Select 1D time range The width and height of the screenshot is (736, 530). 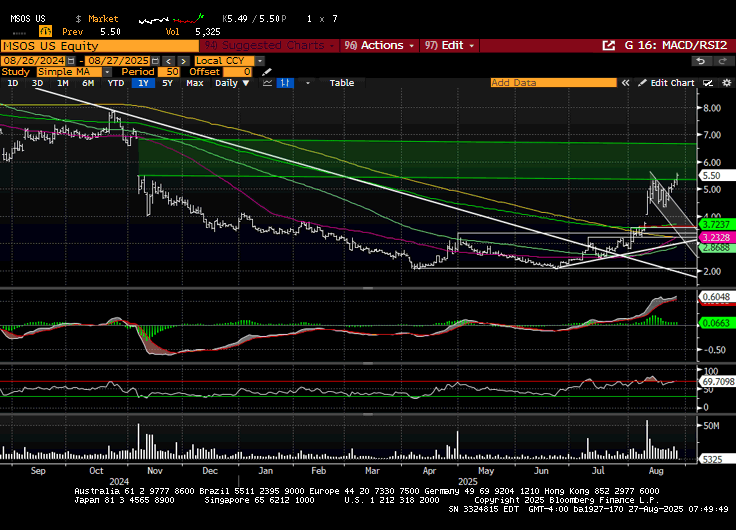[13, 83]
